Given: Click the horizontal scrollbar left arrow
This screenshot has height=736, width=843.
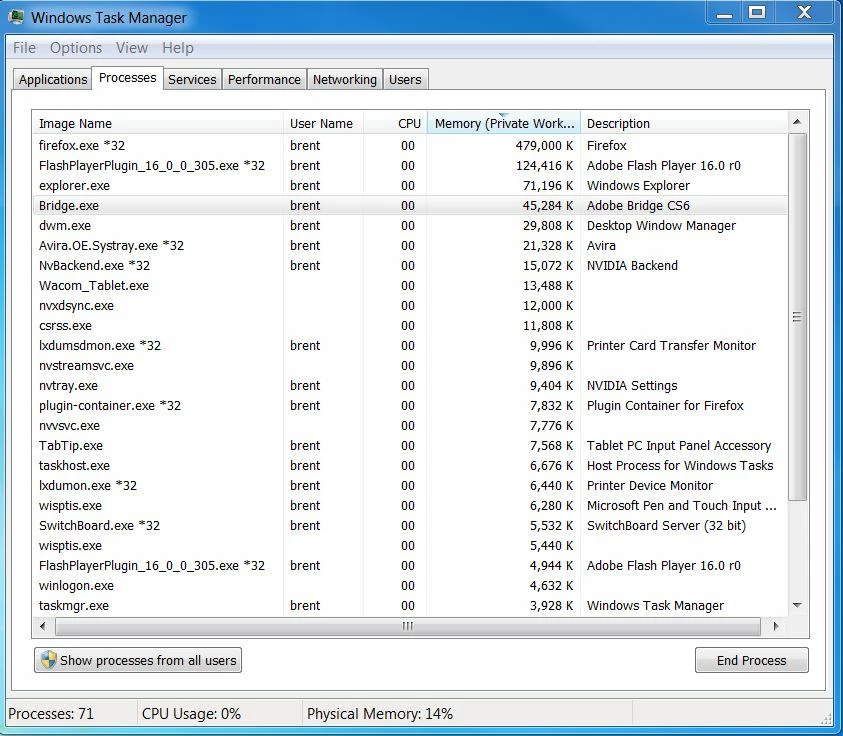Looking at the screenshot, I should (43, 626).
